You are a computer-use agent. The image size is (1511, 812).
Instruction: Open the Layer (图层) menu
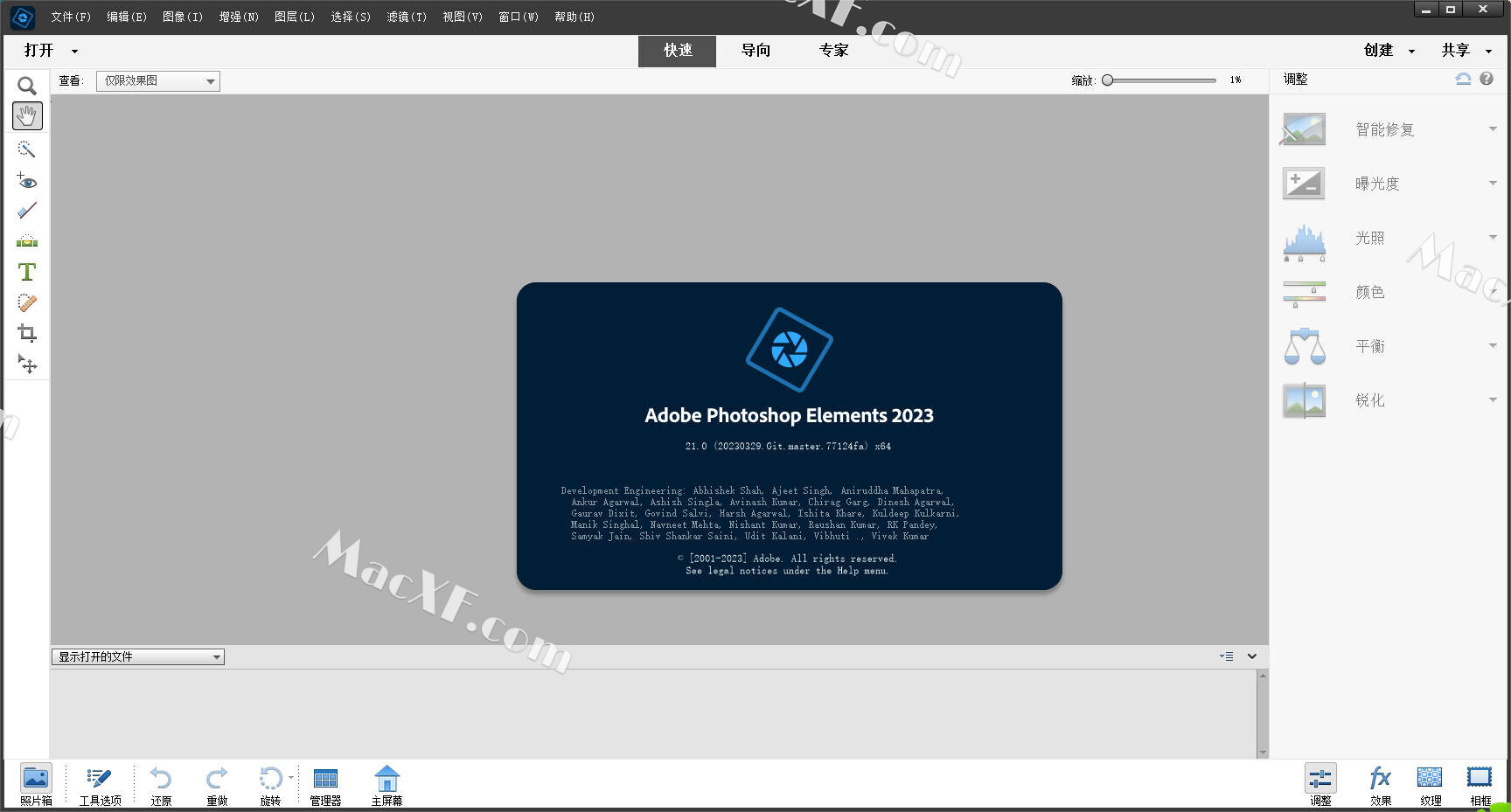pos(295,17)
